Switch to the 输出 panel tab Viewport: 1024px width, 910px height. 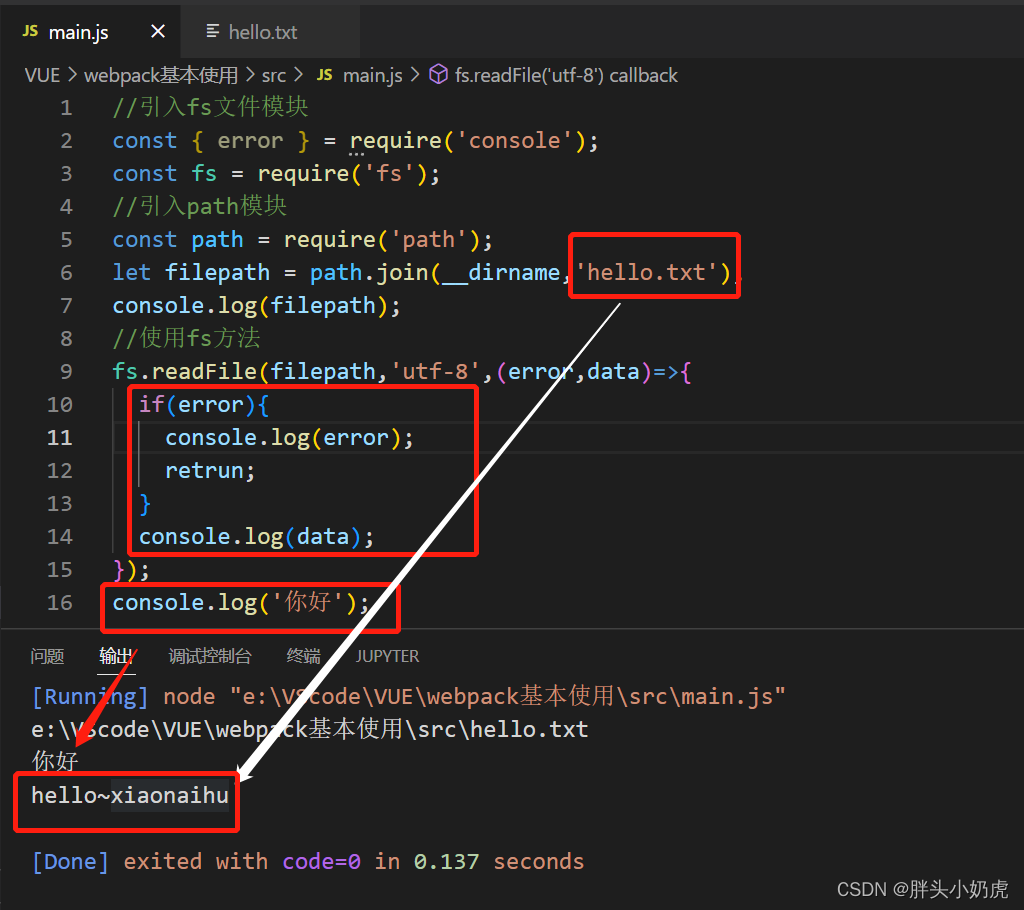click(x=114, y=656)
